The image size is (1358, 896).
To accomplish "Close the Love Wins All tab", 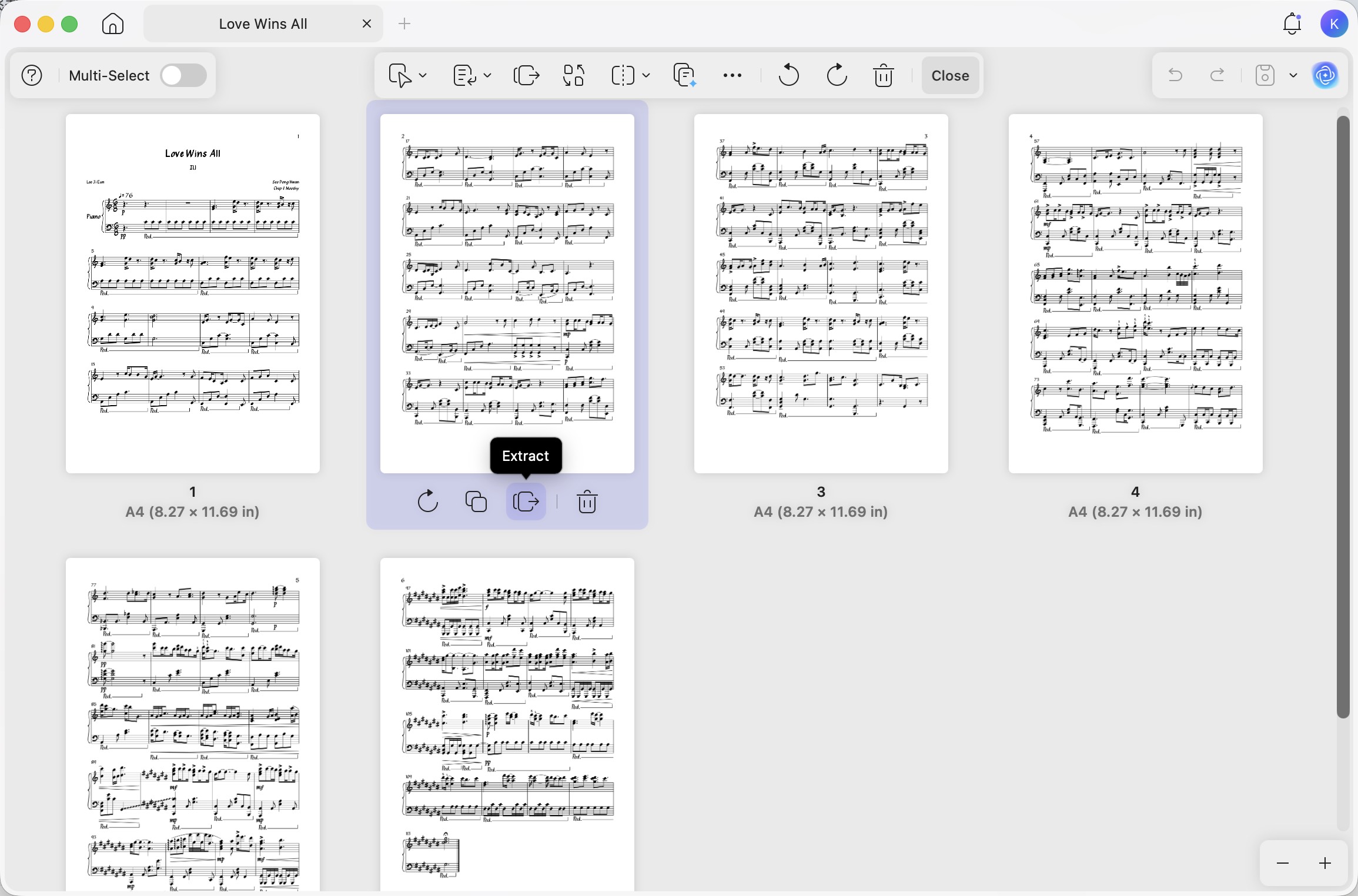I will [x=367, y=24].
